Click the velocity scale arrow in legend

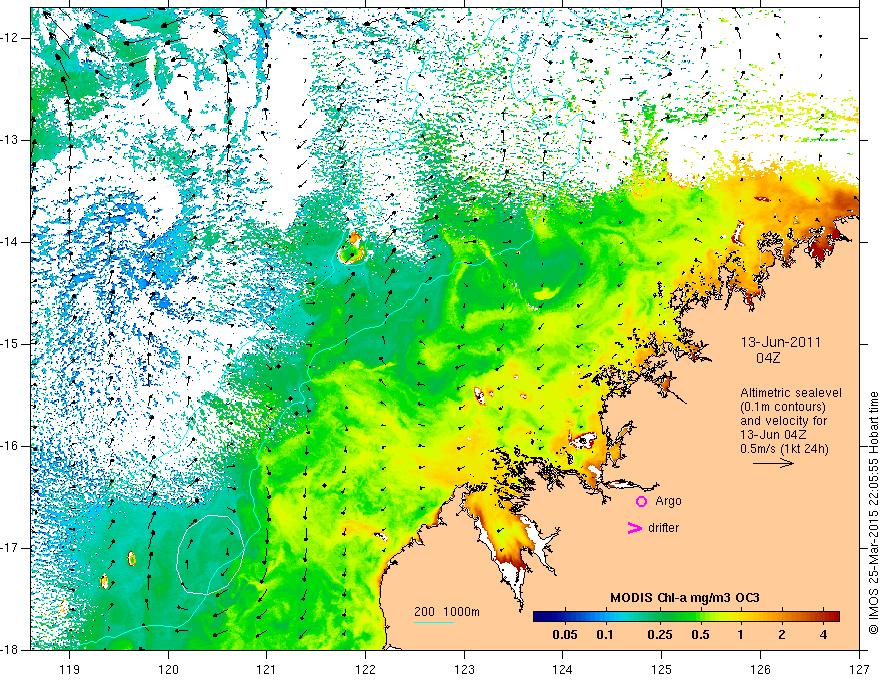click(x=773, y=463)
